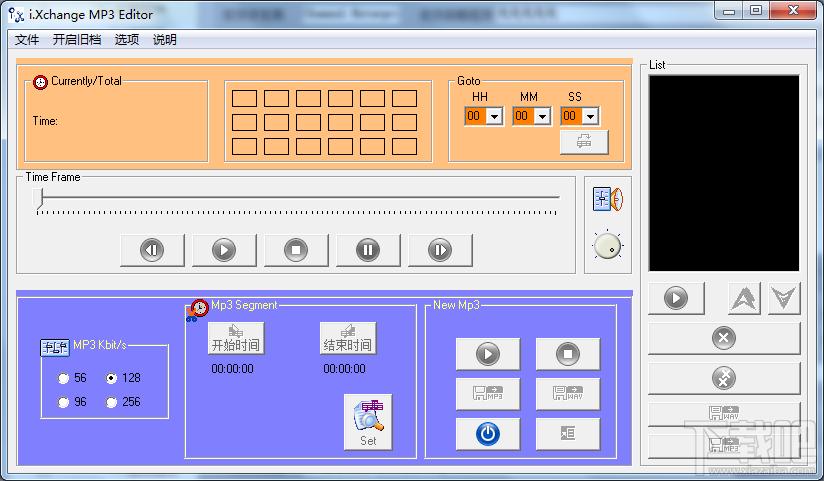Select the 56 Kbit/s radio button
The width and height of the screenshot is (824, 481).
coord(64,378)
